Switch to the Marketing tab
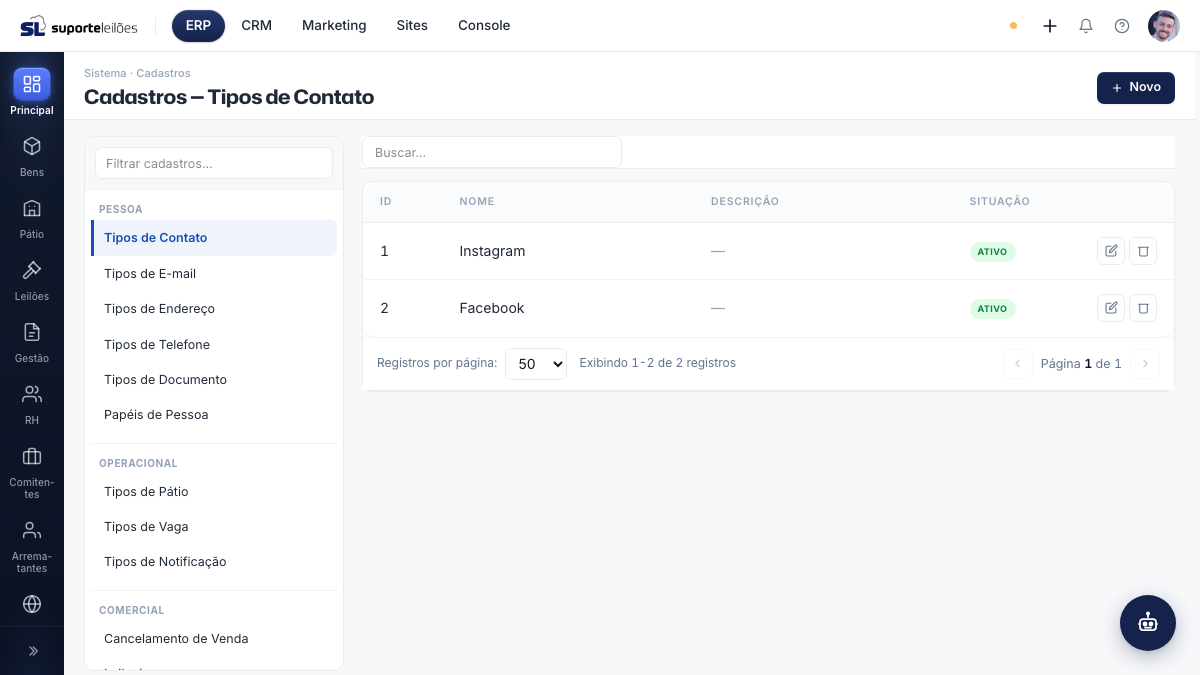1200x675 pixels. [334, 26]
